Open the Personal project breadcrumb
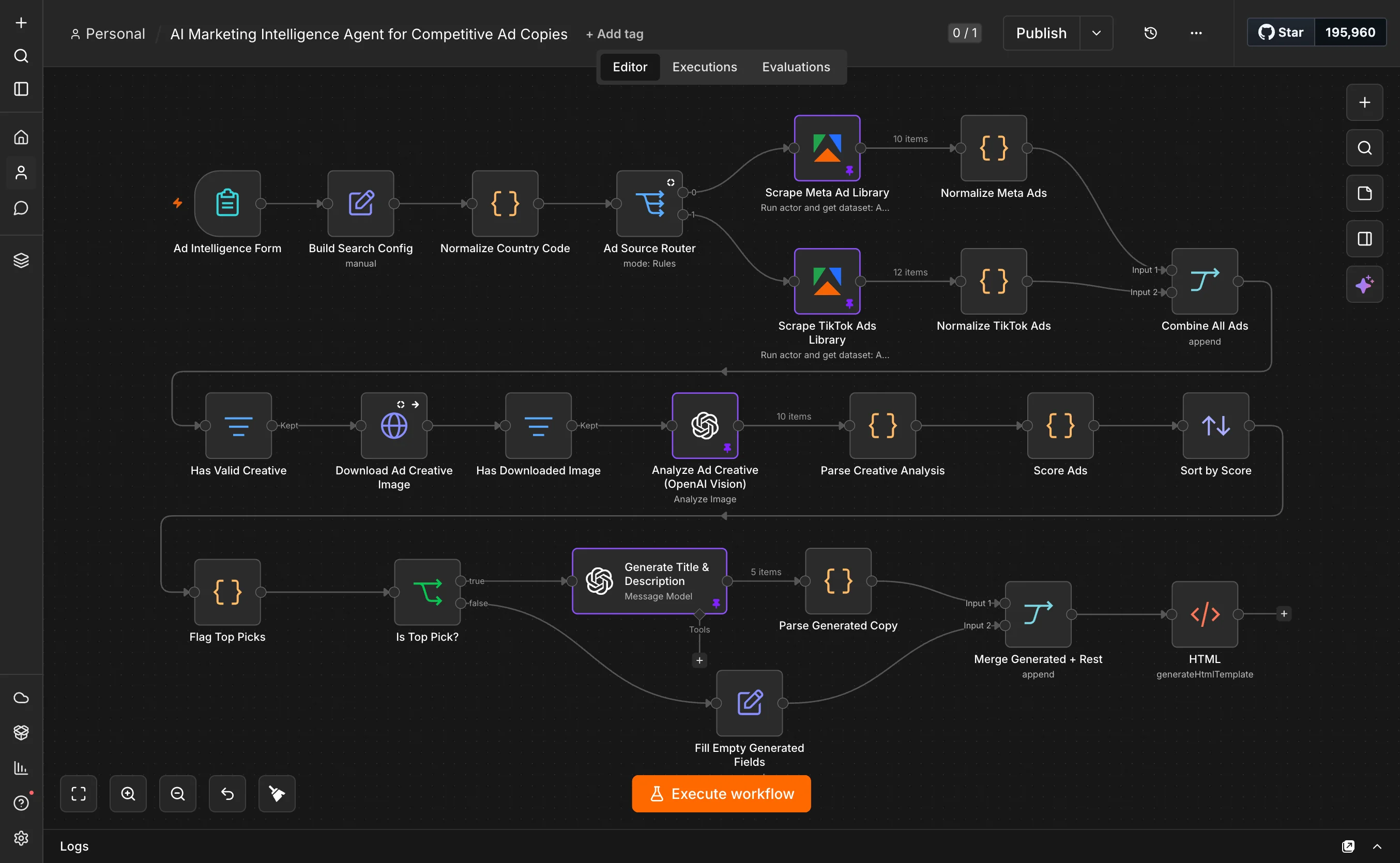 point(108,34)
